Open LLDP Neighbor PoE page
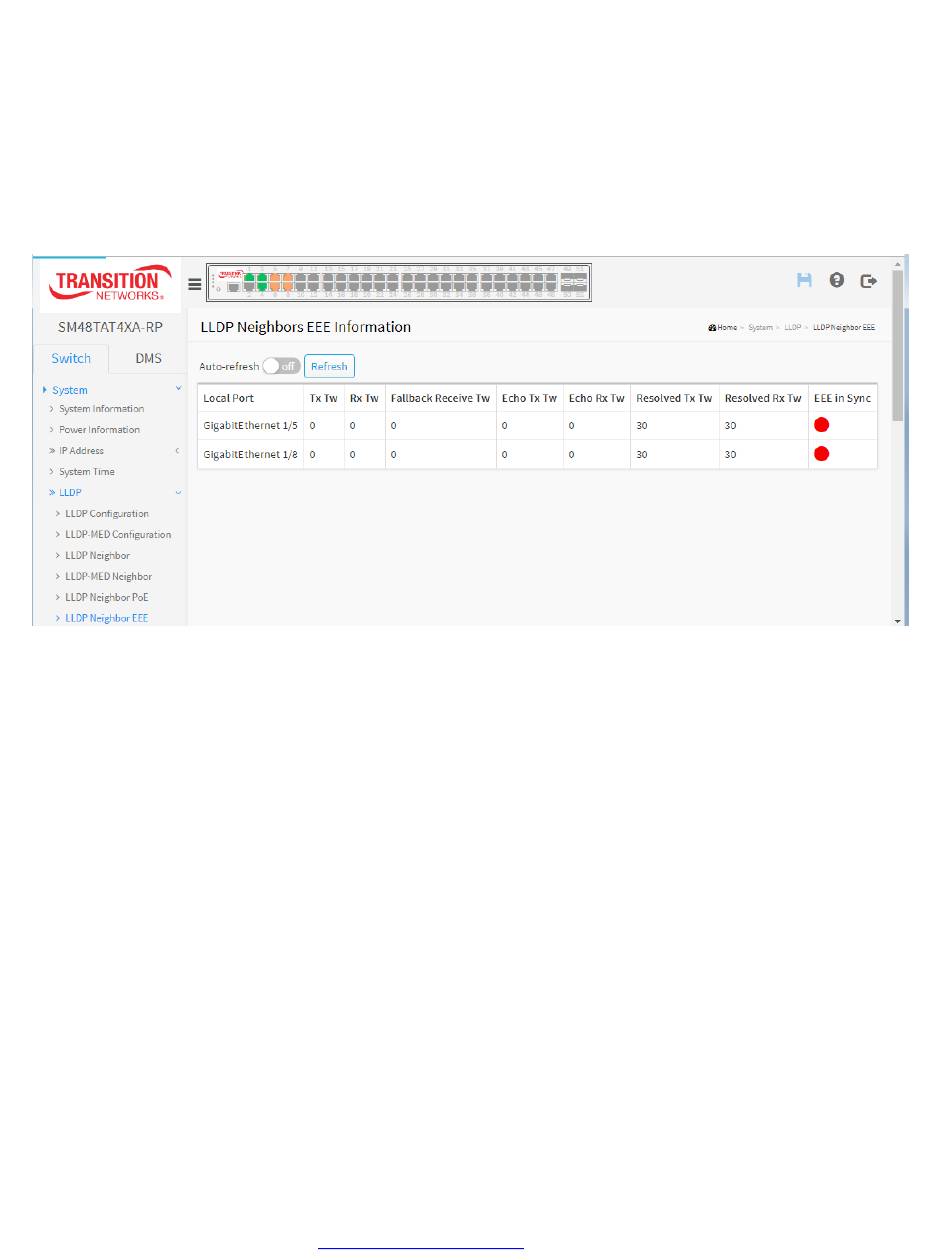Image resolution: width=950 pixels, height=1260 pixels. (106, 597)
